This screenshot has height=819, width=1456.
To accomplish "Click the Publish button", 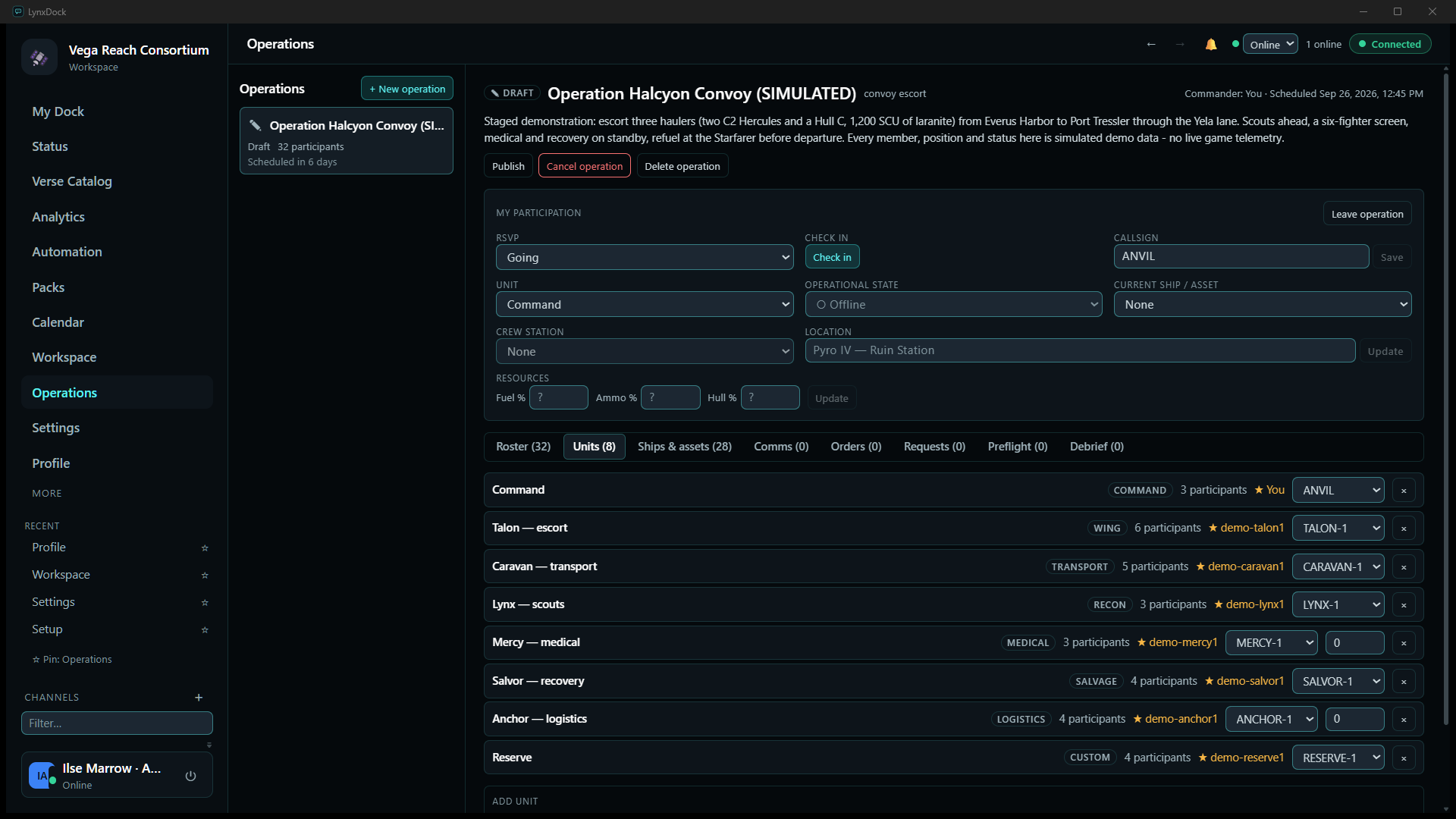I will (508, 166).
